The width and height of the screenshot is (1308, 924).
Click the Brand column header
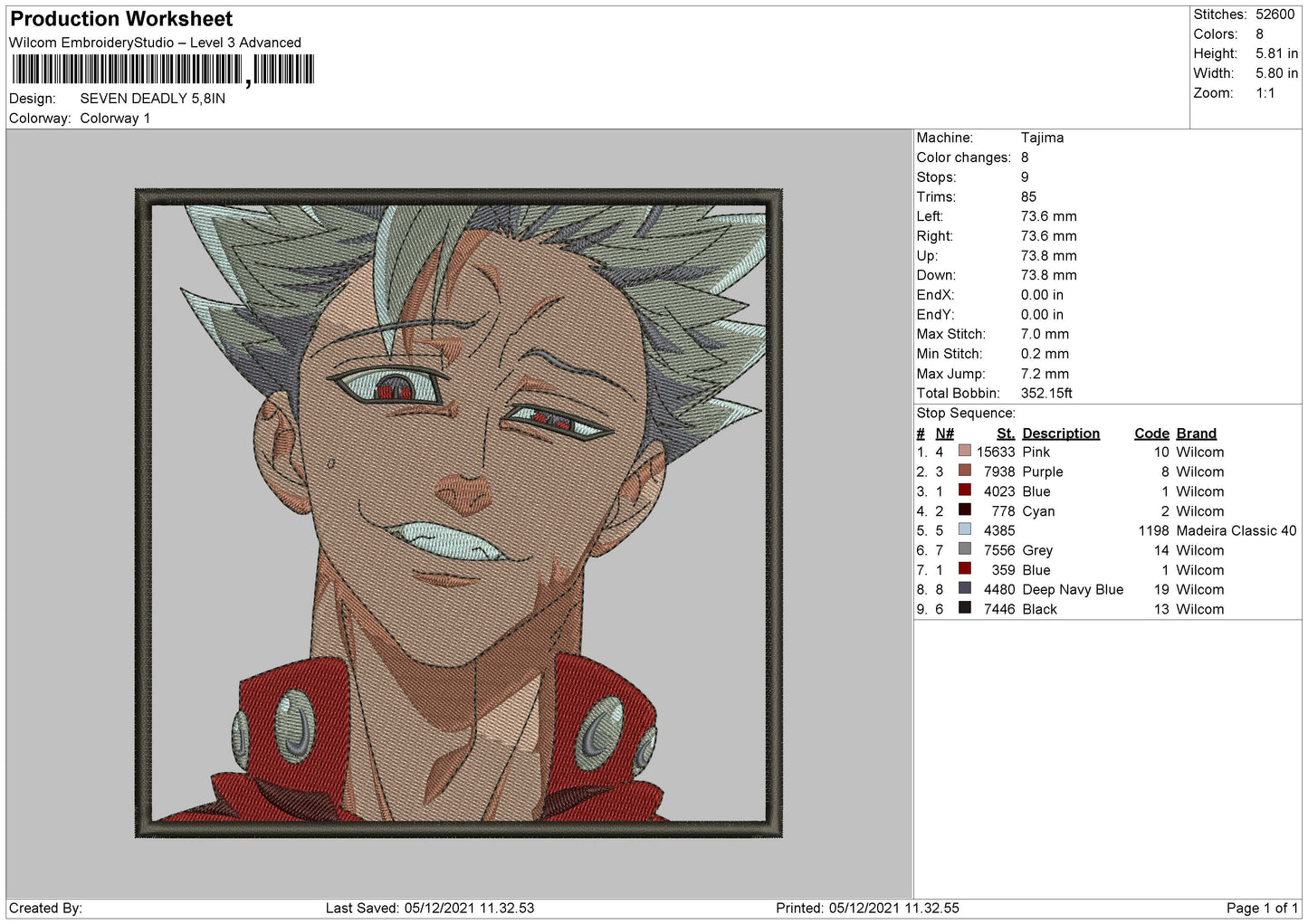(x=1197, y=433)
